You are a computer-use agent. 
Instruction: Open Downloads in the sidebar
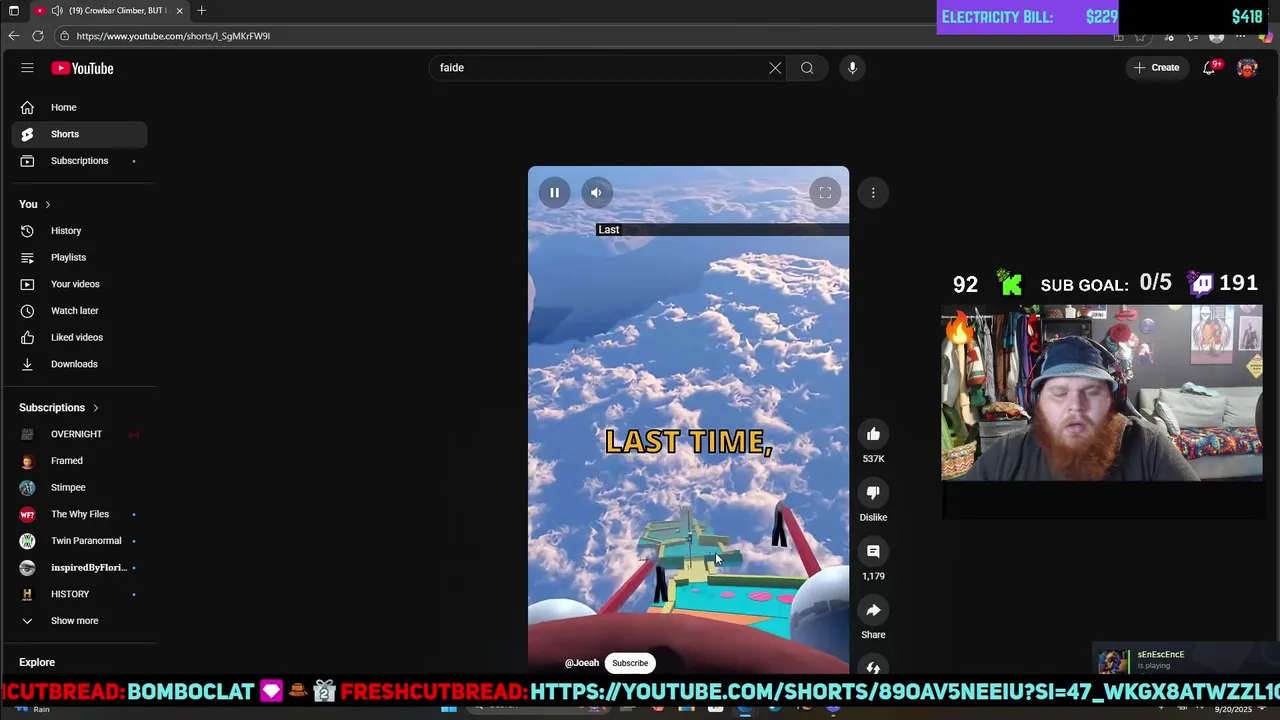point(80,364)
